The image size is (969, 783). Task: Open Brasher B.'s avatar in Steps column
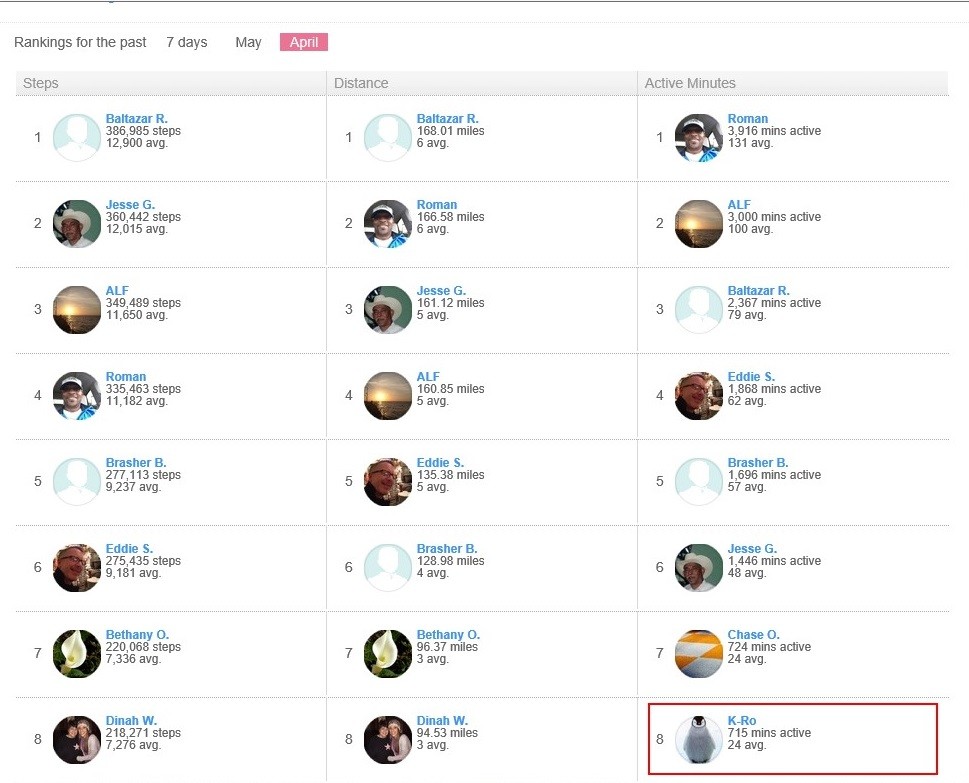tap(77, 482)
